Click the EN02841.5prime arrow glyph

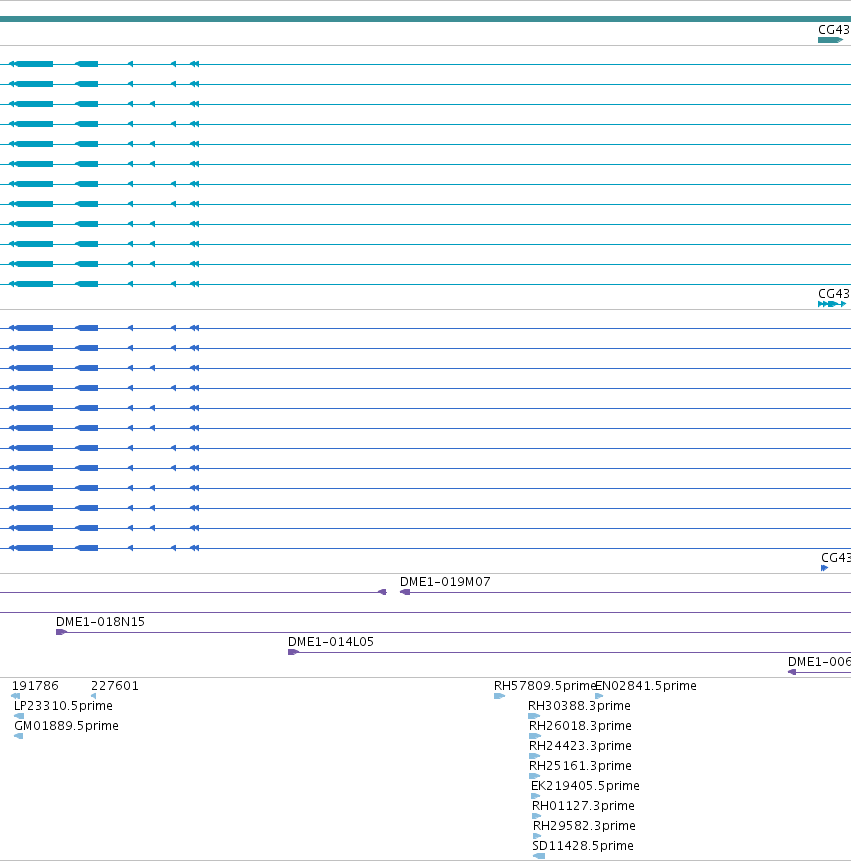click(599, 696)
